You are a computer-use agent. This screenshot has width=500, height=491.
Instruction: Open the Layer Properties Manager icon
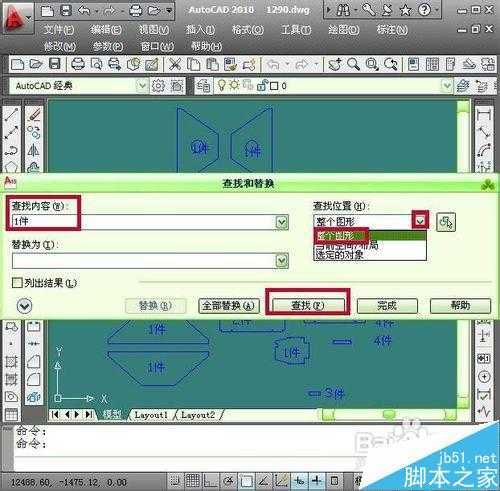coord(203,86)
